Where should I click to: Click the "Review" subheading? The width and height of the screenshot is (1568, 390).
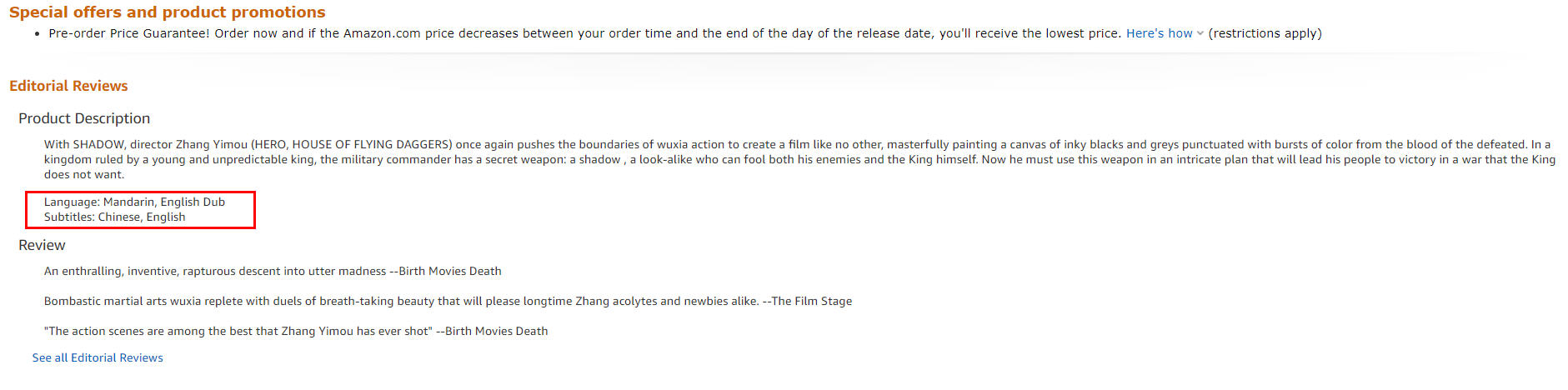pyautogui.click(x=42, y=245)
